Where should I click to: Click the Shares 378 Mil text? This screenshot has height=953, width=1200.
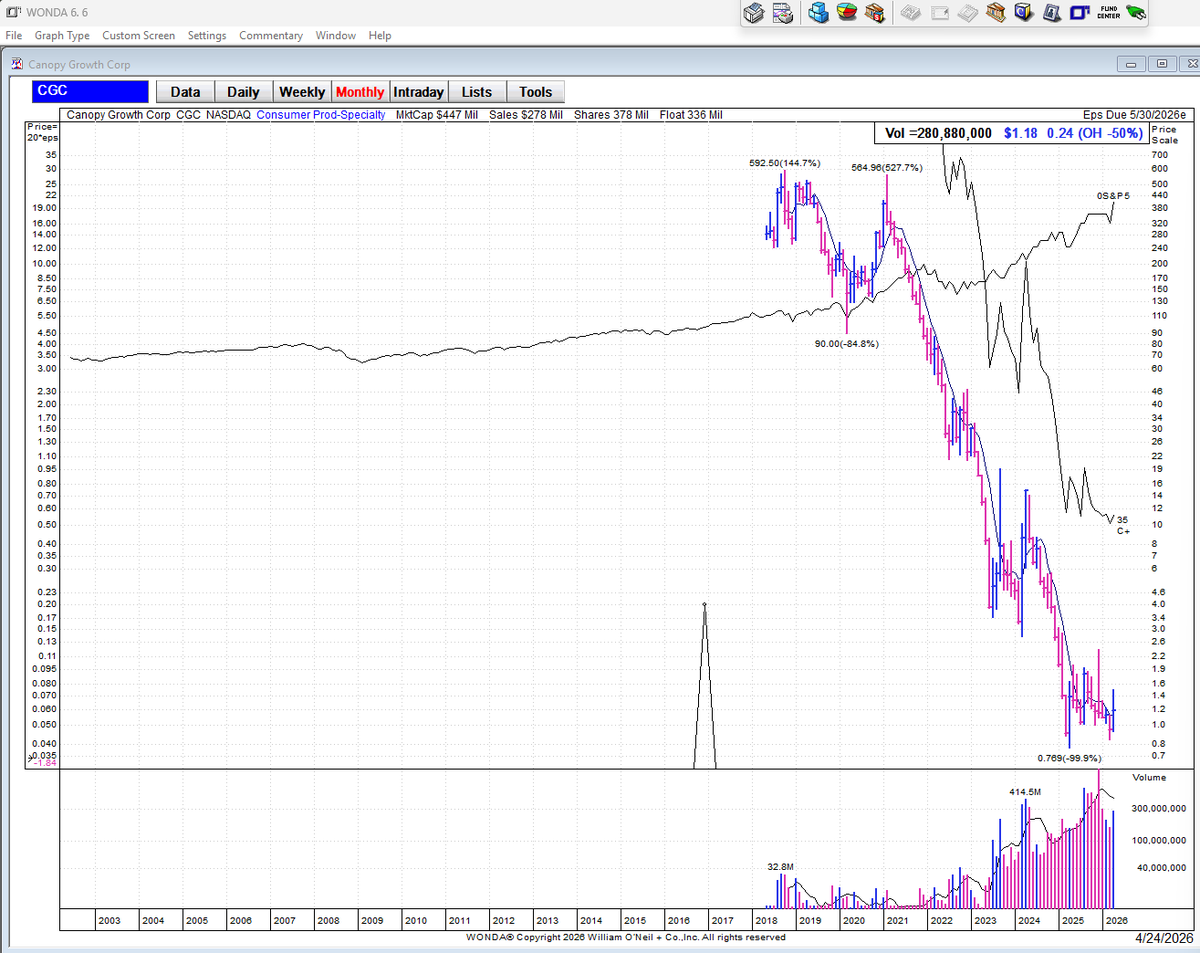[611, 115]
